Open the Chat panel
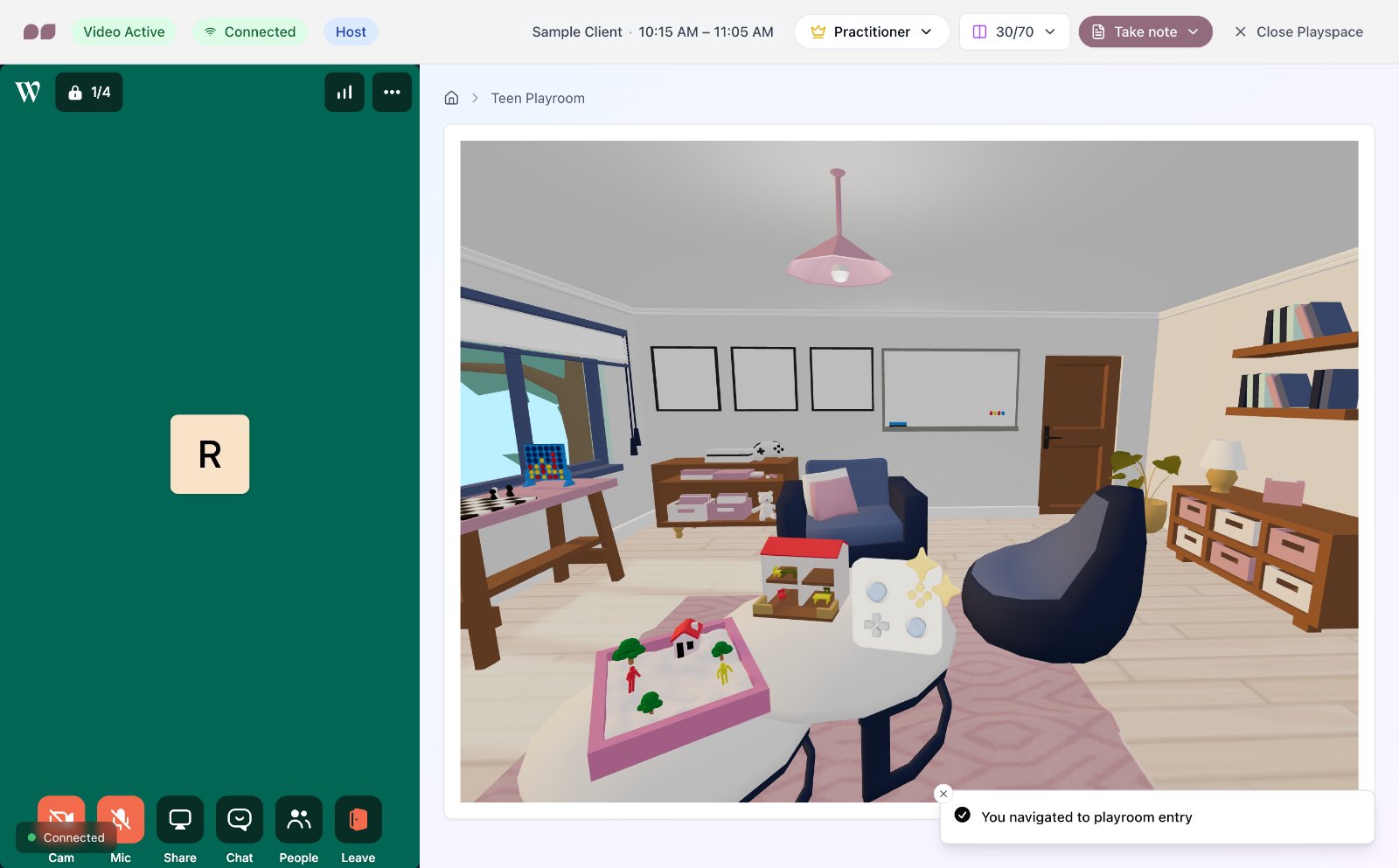 [240, 819]
